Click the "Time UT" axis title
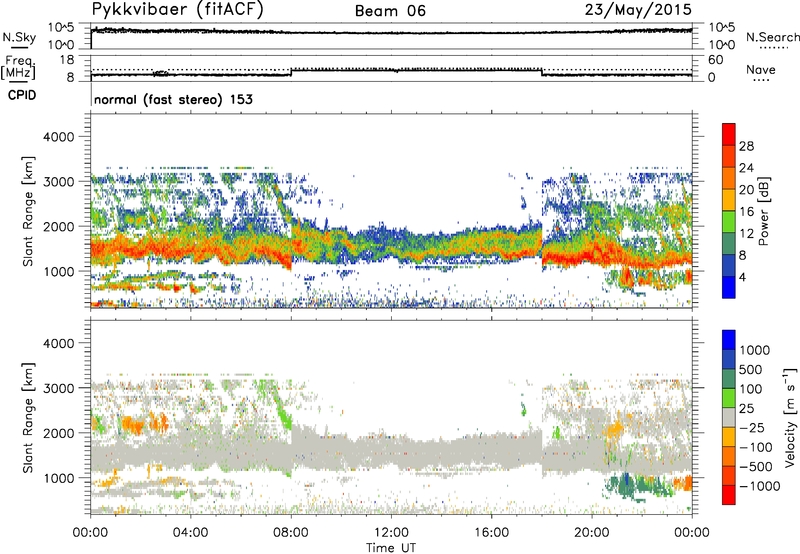Viewport: 800px width, 554px height. click(391, 548)
